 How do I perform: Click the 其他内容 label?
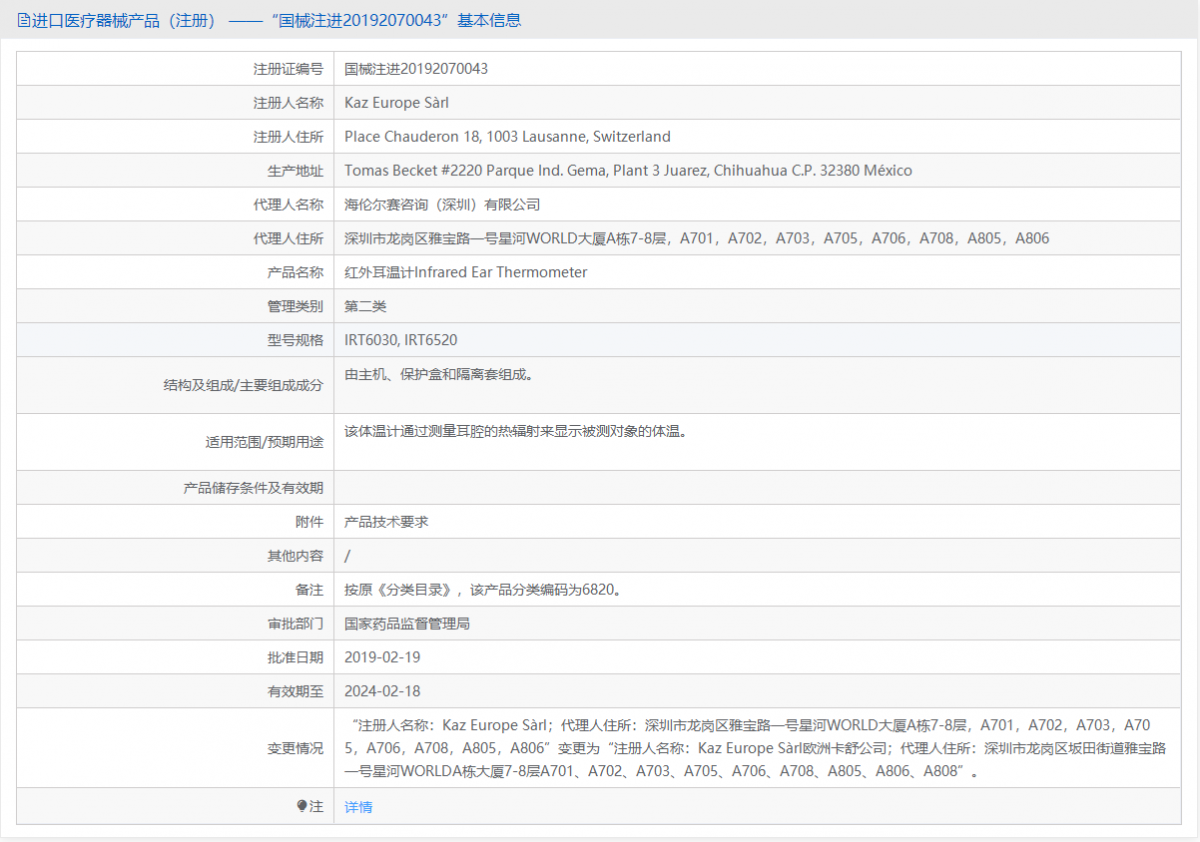click(x=295, y=556)
